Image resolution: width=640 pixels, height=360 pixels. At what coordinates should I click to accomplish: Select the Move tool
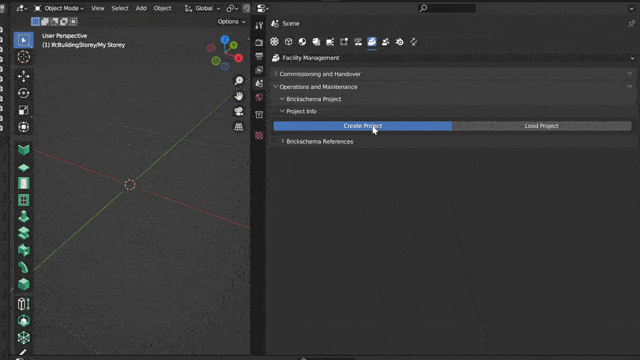[24, 76]
